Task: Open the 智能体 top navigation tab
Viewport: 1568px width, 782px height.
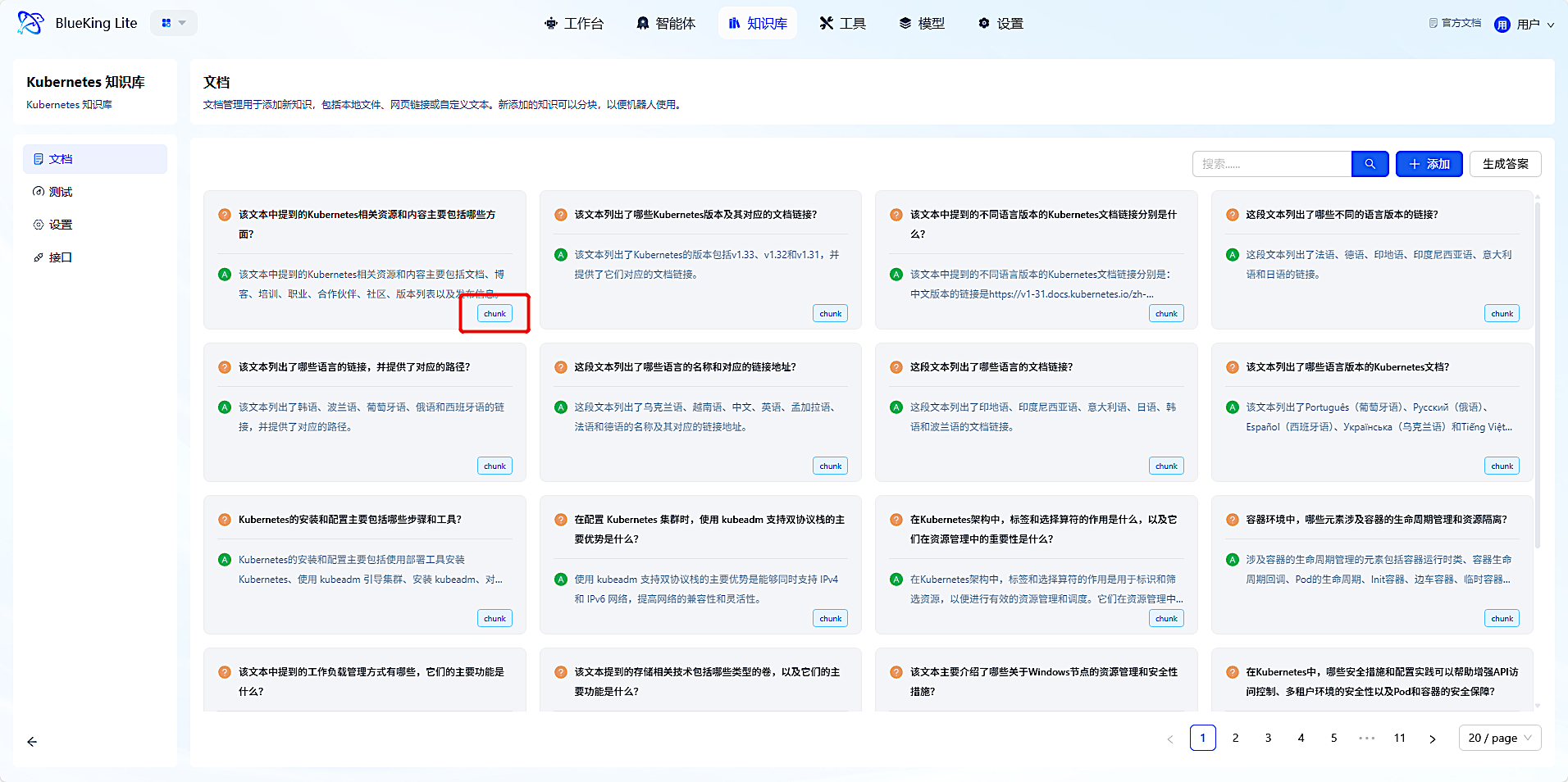Action: (x=666, y=24)
